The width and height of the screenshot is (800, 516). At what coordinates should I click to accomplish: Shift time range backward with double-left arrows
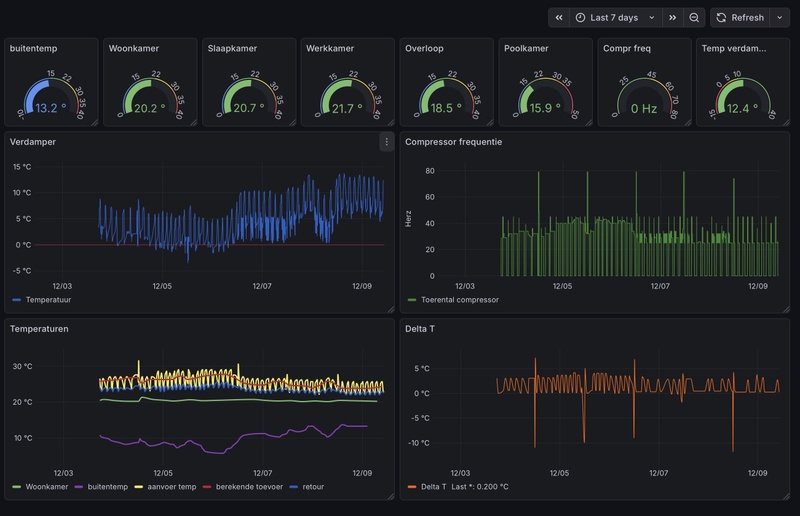pyautogui.click(x=559, y=17)
